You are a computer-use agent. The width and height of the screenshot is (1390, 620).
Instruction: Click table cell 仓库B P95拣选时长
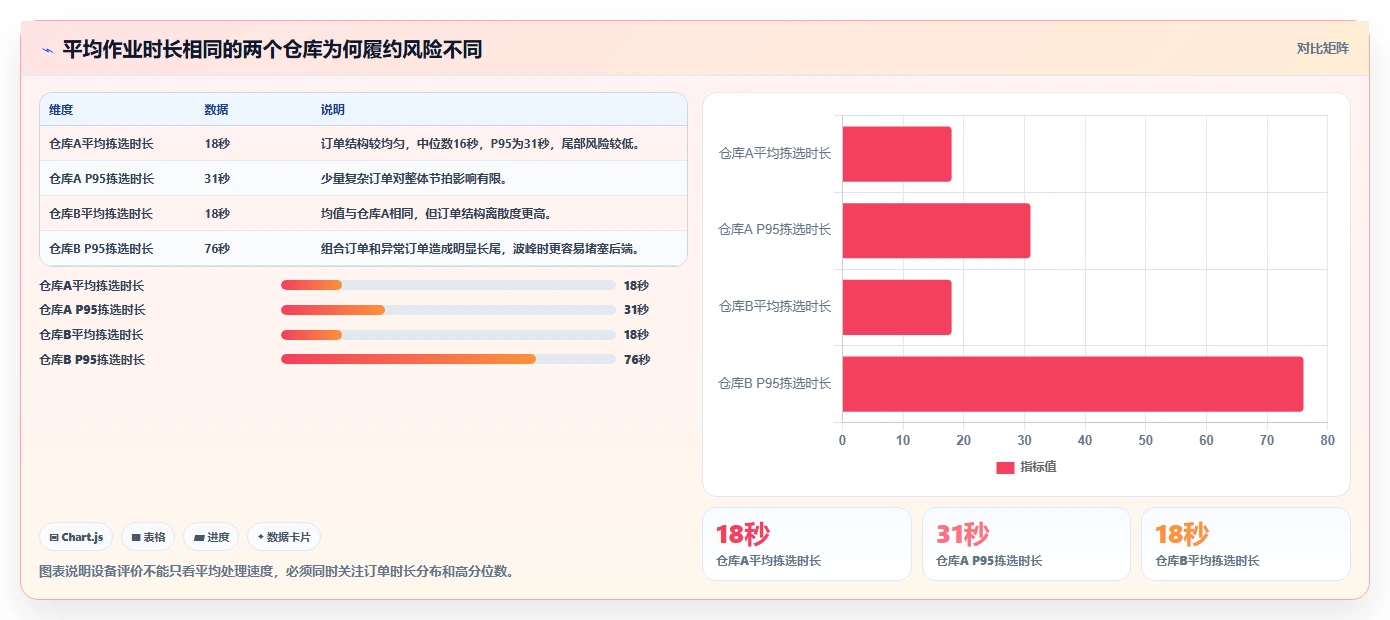101,249
